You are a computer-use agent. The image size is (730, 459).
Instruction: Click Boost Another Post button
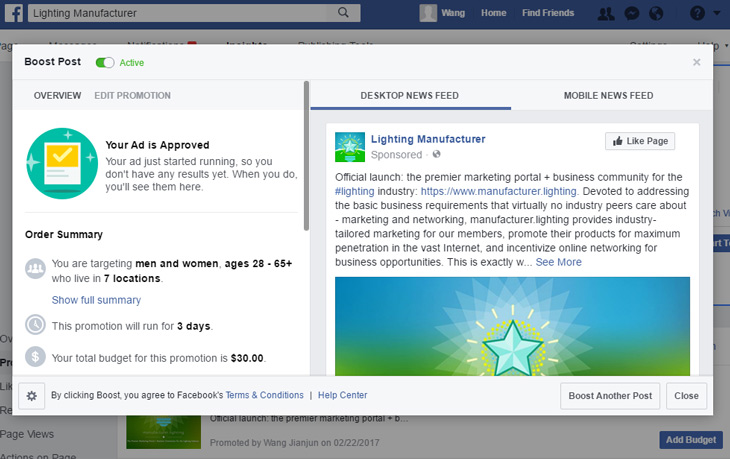click(x=610, y=396)
